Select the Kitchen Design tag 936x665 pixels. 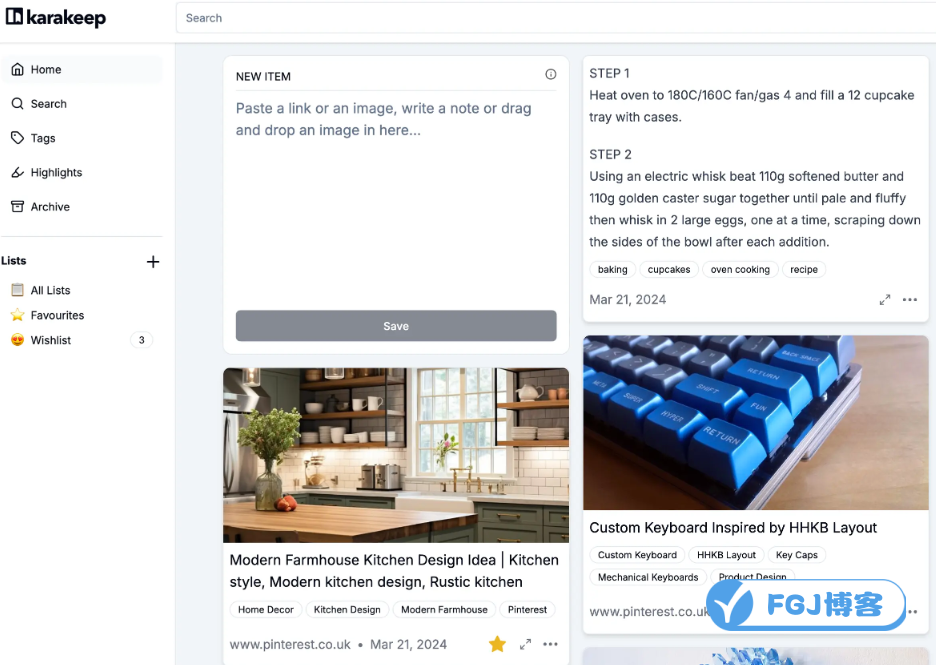(347, 609)
